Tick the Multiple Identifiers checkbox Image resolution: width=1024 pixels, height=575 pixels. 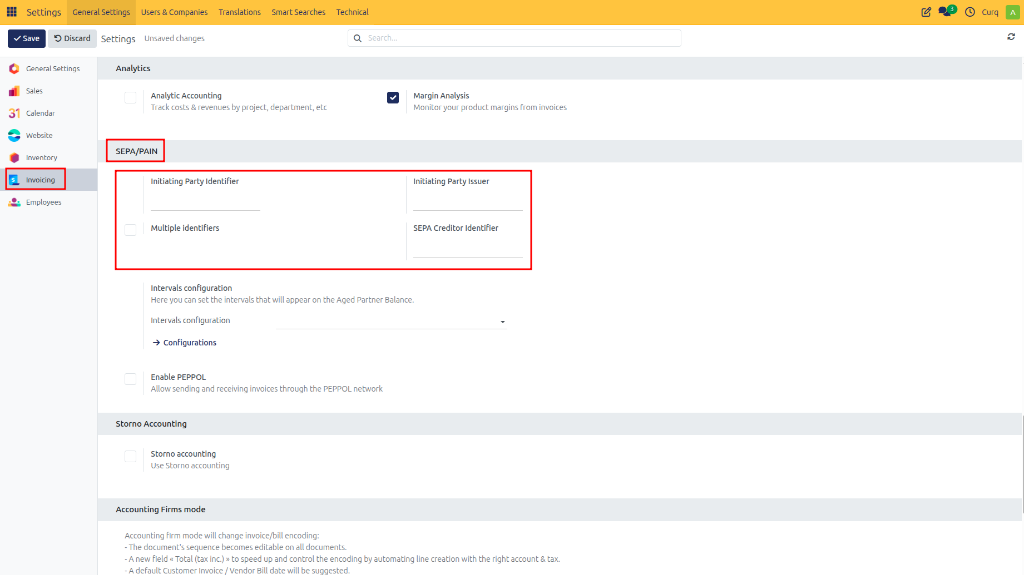131,229
